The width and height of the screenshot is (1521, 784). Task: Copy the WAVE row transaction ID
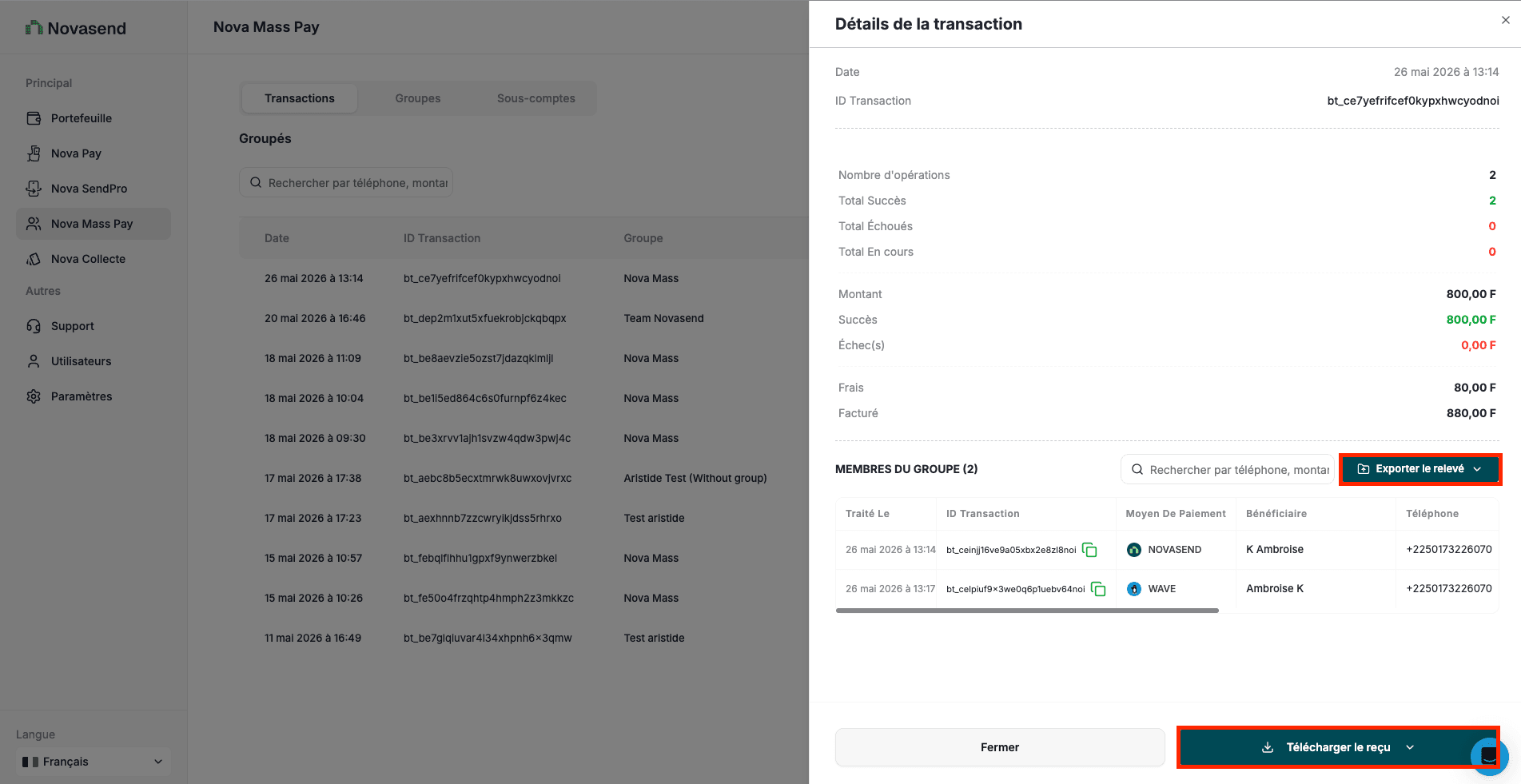pyautogui.click(x=1098, y=589)
